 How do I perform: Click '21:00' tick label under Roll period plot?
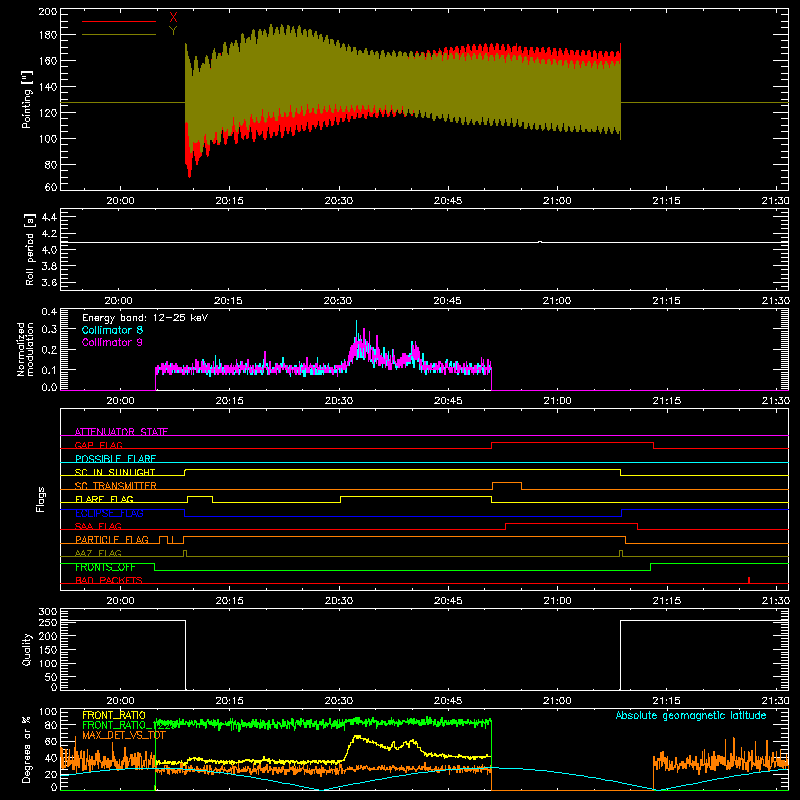557,301
